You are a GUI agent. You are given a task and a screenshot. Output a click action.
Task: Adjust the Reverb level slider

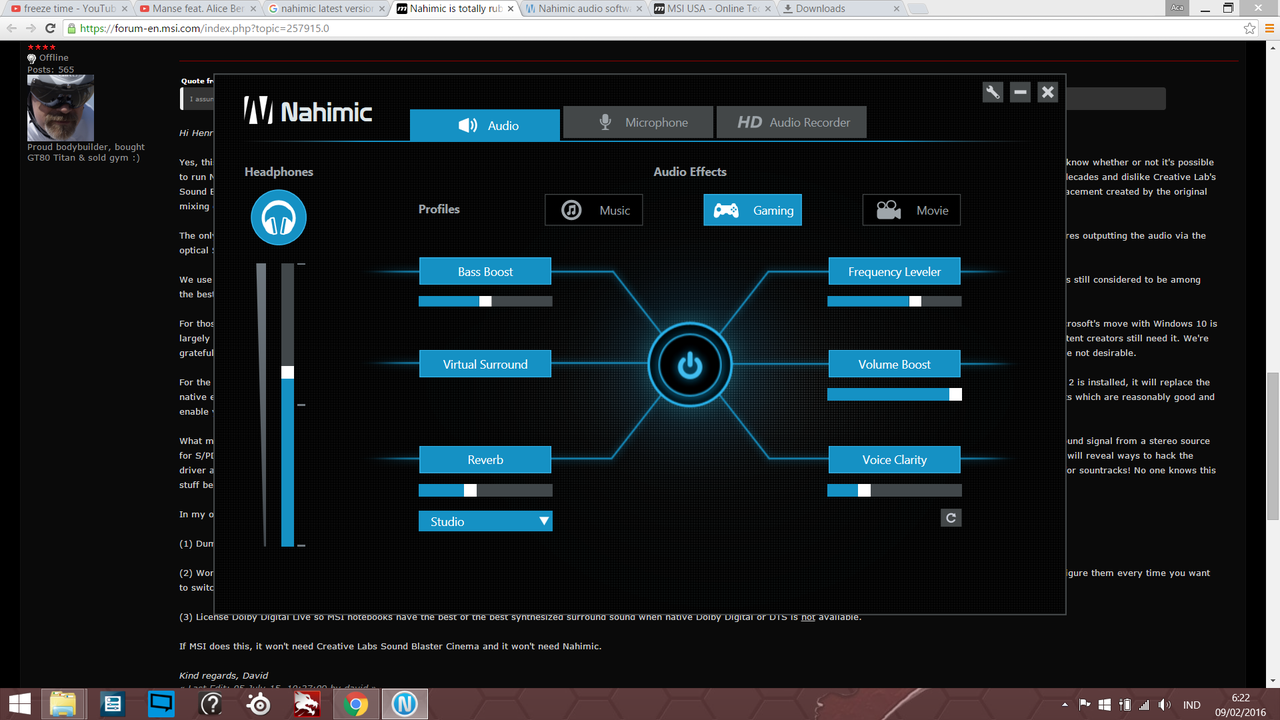coord(485,490)
